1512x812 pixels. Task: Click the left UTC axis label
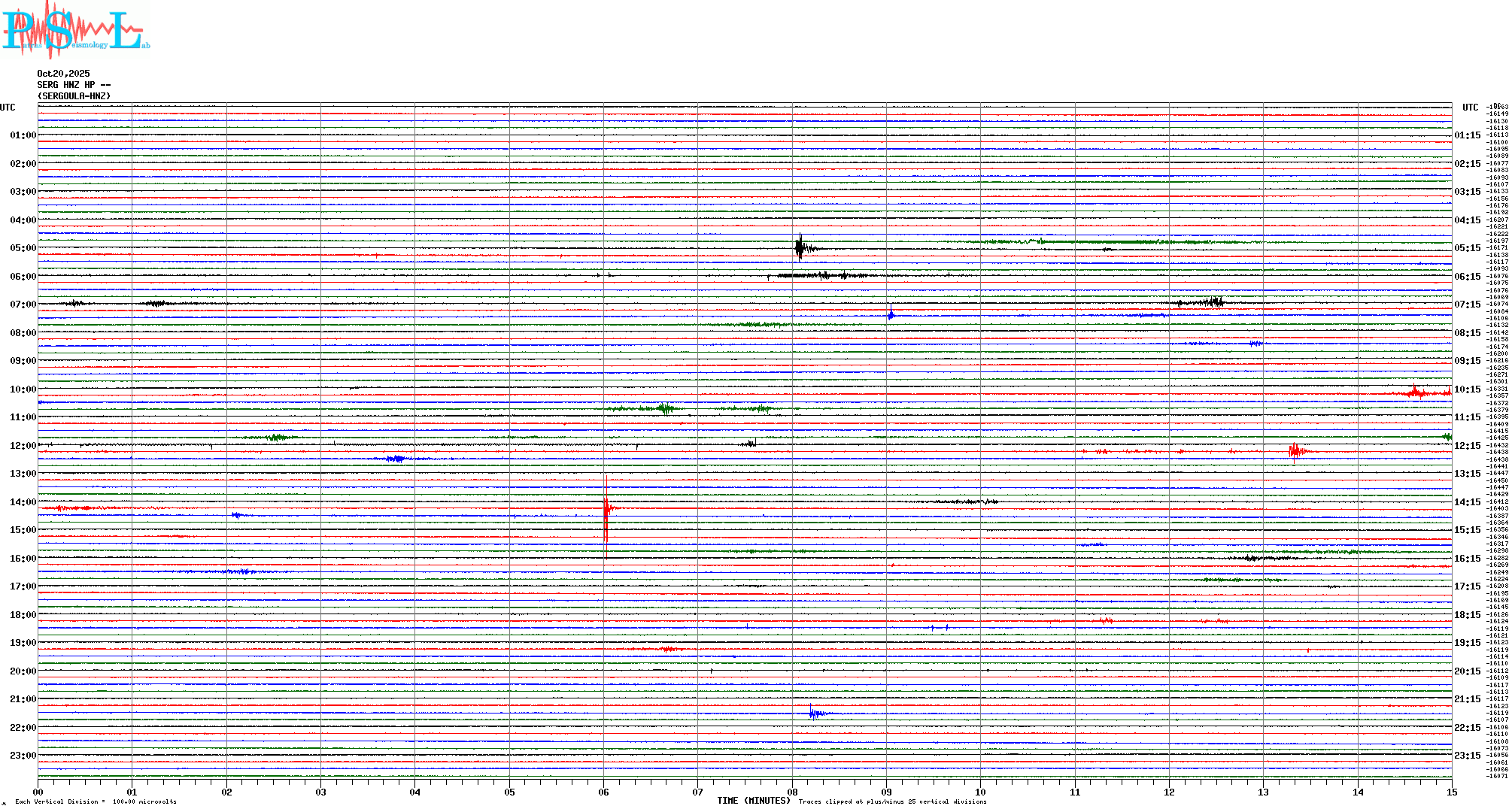tap(8, 108)
